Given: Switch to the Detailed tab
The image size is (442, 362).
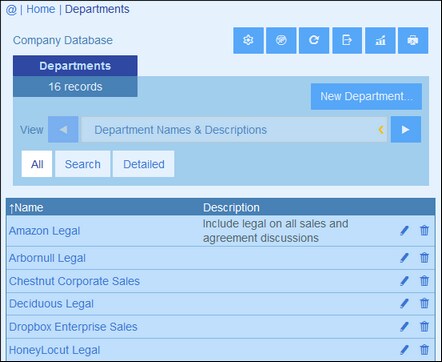Looking at the screenshot, I should coord(144,164).
